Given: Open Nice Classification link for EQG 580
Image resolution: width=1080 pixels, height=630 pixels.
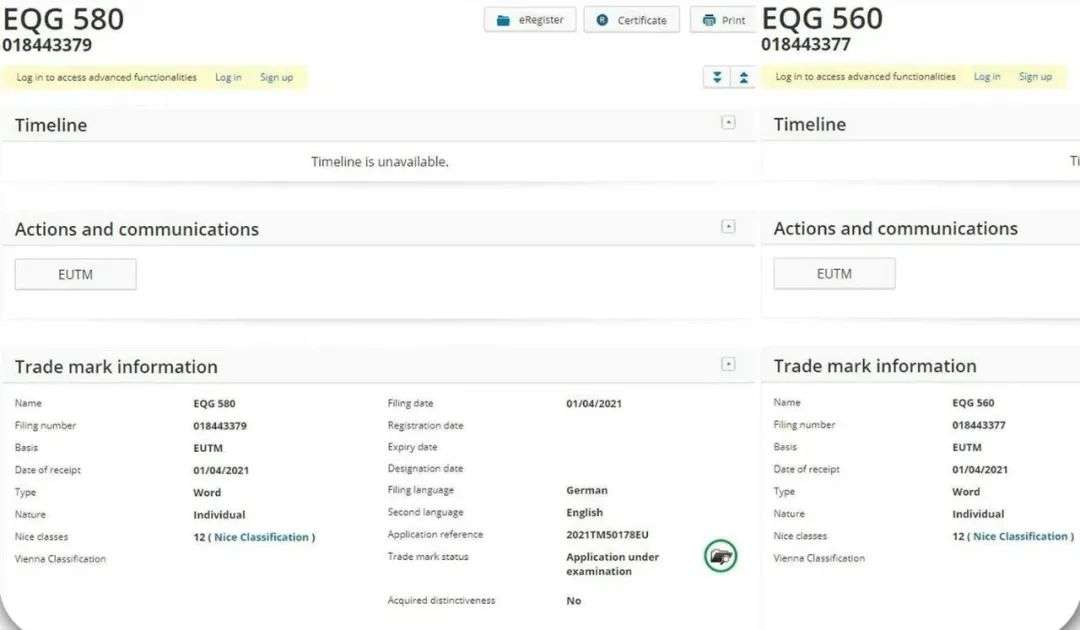Looking at the screenshot, I should tap(262, 537).
